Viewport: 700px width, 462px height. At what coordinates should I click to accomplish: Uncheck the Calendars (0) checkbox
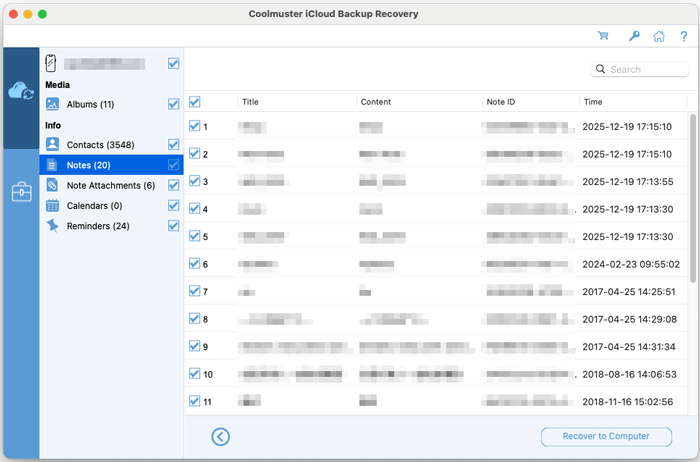tap(174, 205)
